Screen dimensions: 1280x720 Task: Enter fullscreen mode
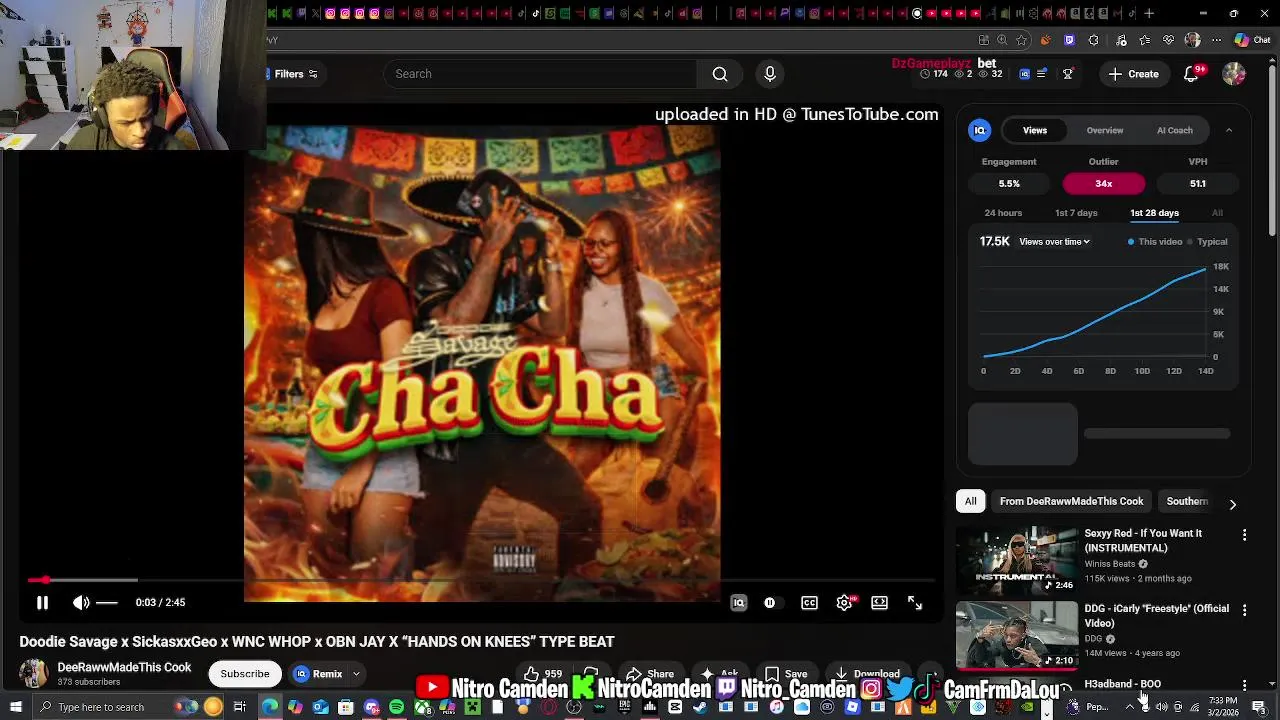[915, 603]
